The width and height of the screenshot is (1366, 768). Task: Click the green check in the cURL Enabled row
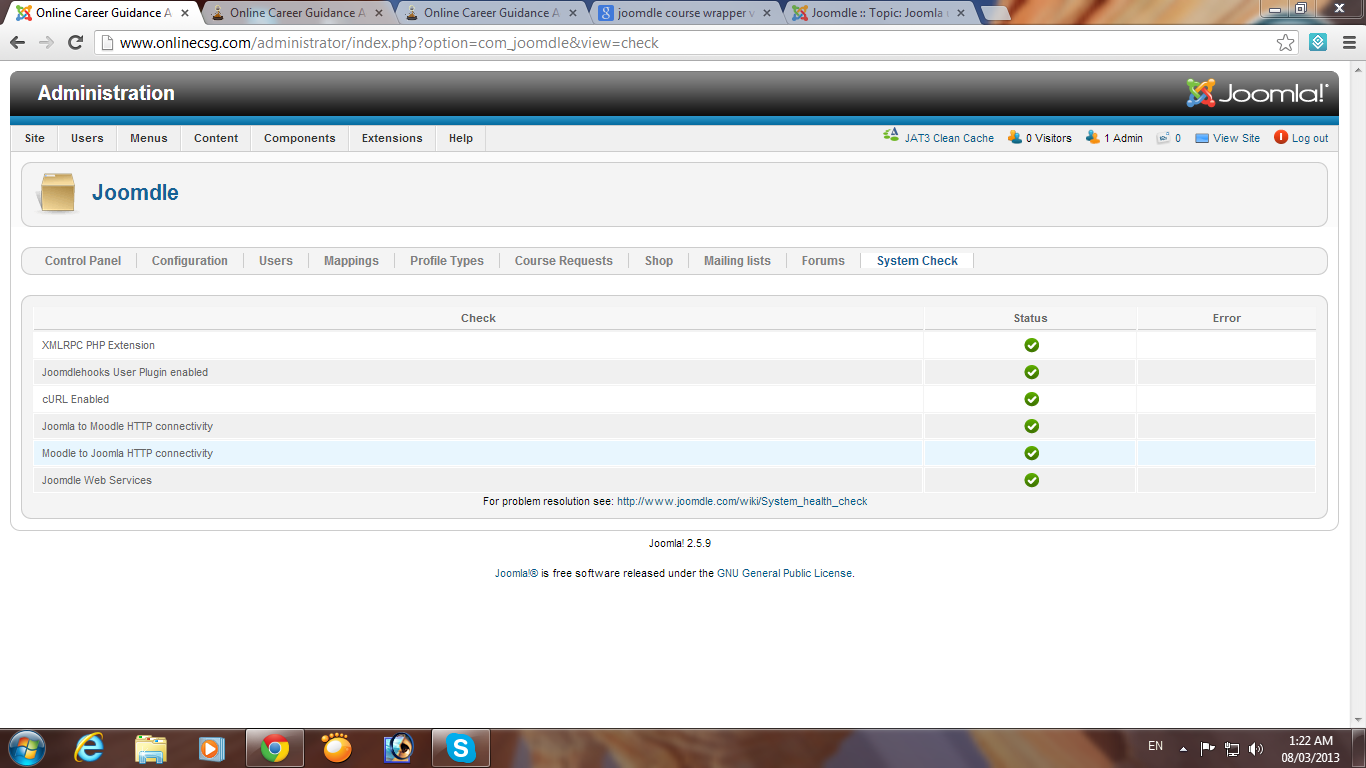[x=1031, y=399]
